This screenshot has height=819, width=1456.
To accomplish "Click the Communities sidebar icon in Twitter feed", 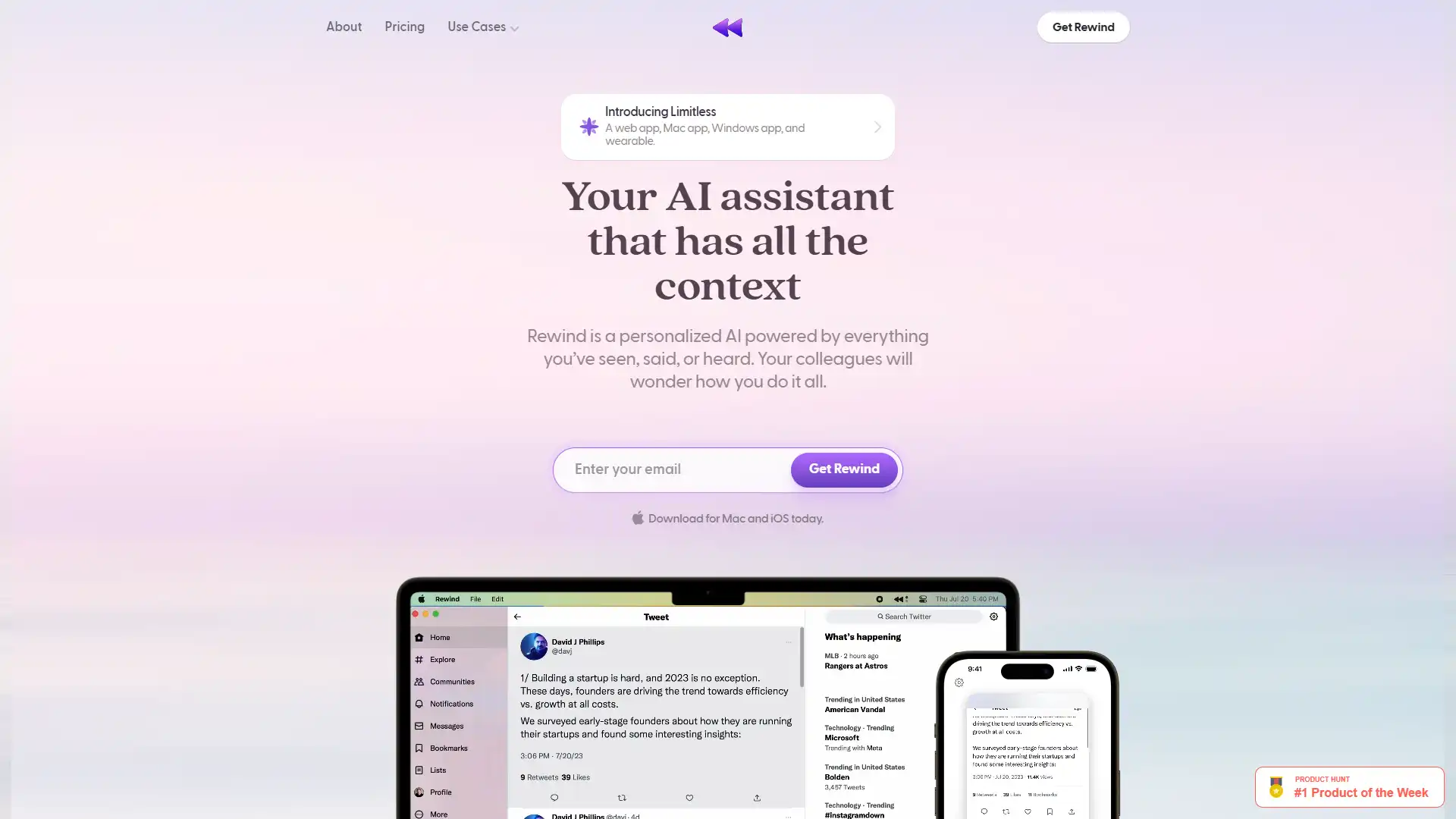I will pyautogui.click(x=419, y=681).
